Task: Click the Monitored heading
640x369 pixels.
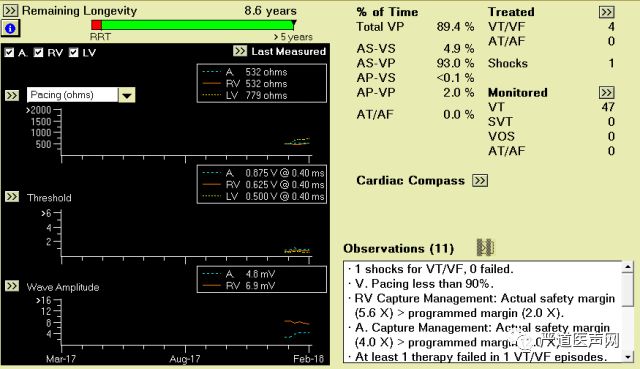Action: pos(518,92)
